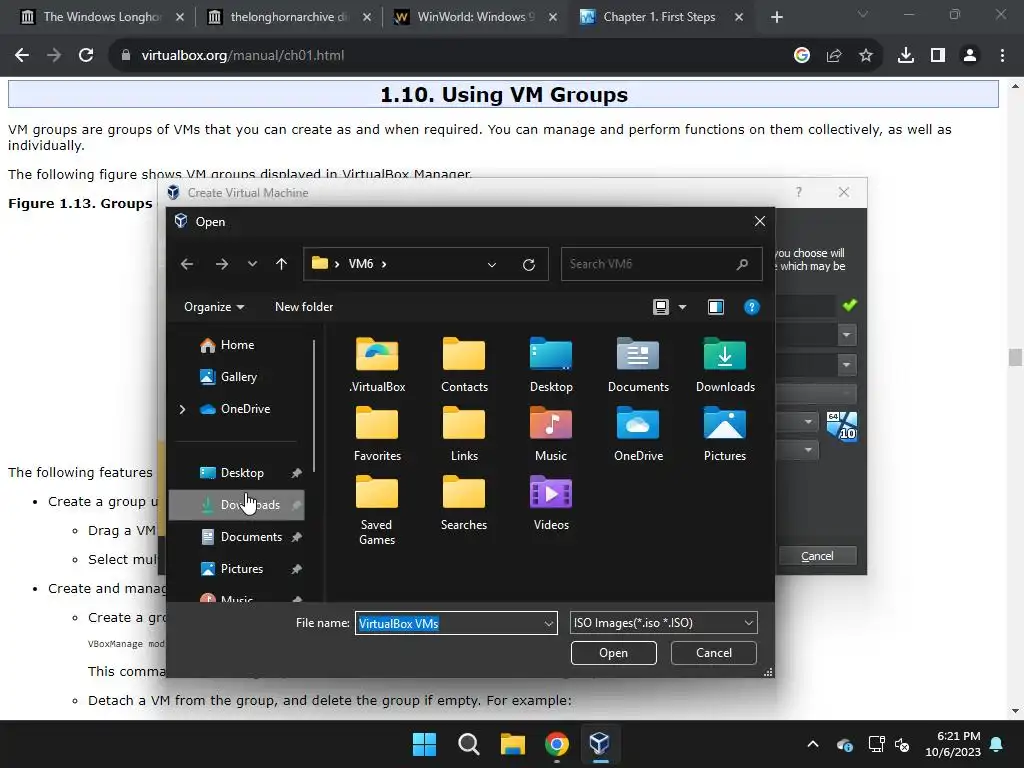The width and height of the screenshot is (1024, 768).
Task: Select the Videos folder
Action: [x=551, y=504]
